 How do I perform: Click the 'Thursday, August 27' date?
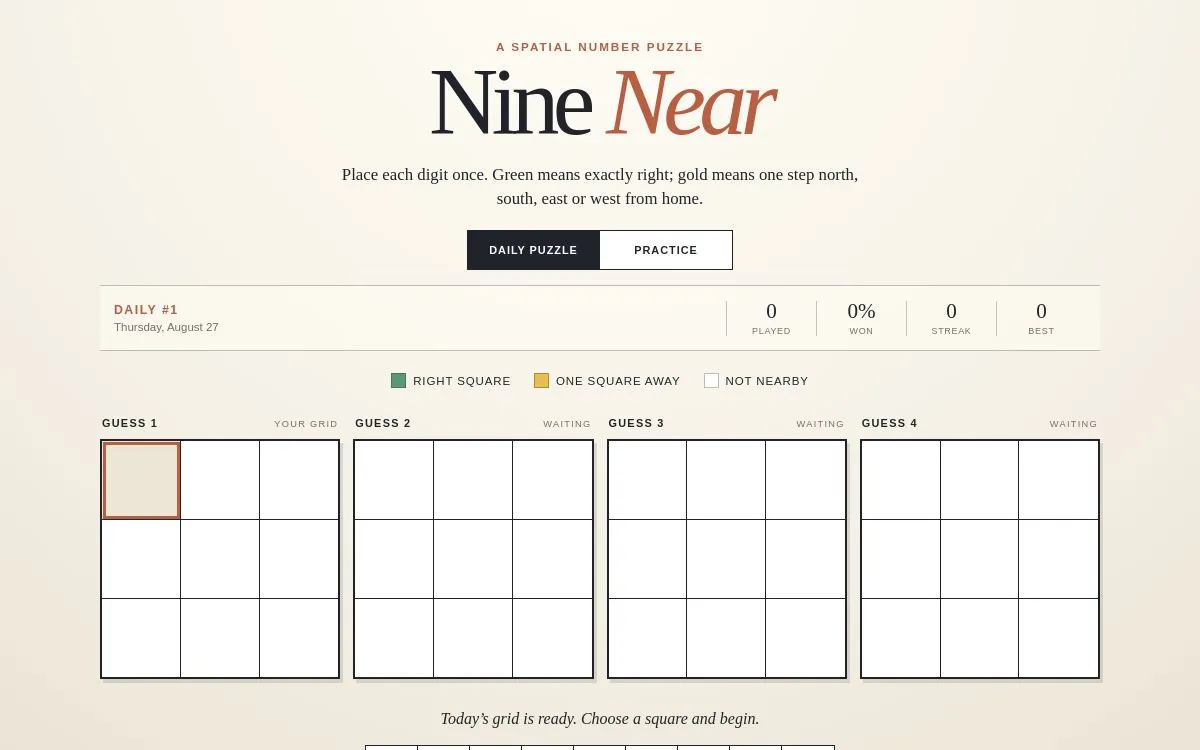click(x=166, y=327)
